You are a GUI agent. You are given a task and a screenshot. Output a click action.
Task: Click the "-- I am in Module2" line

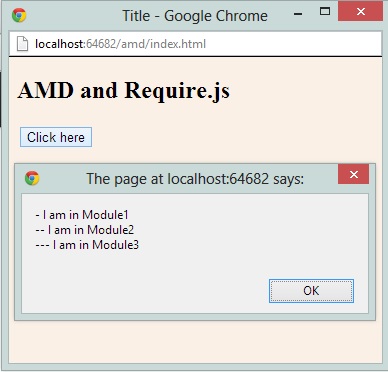[85, 230]
